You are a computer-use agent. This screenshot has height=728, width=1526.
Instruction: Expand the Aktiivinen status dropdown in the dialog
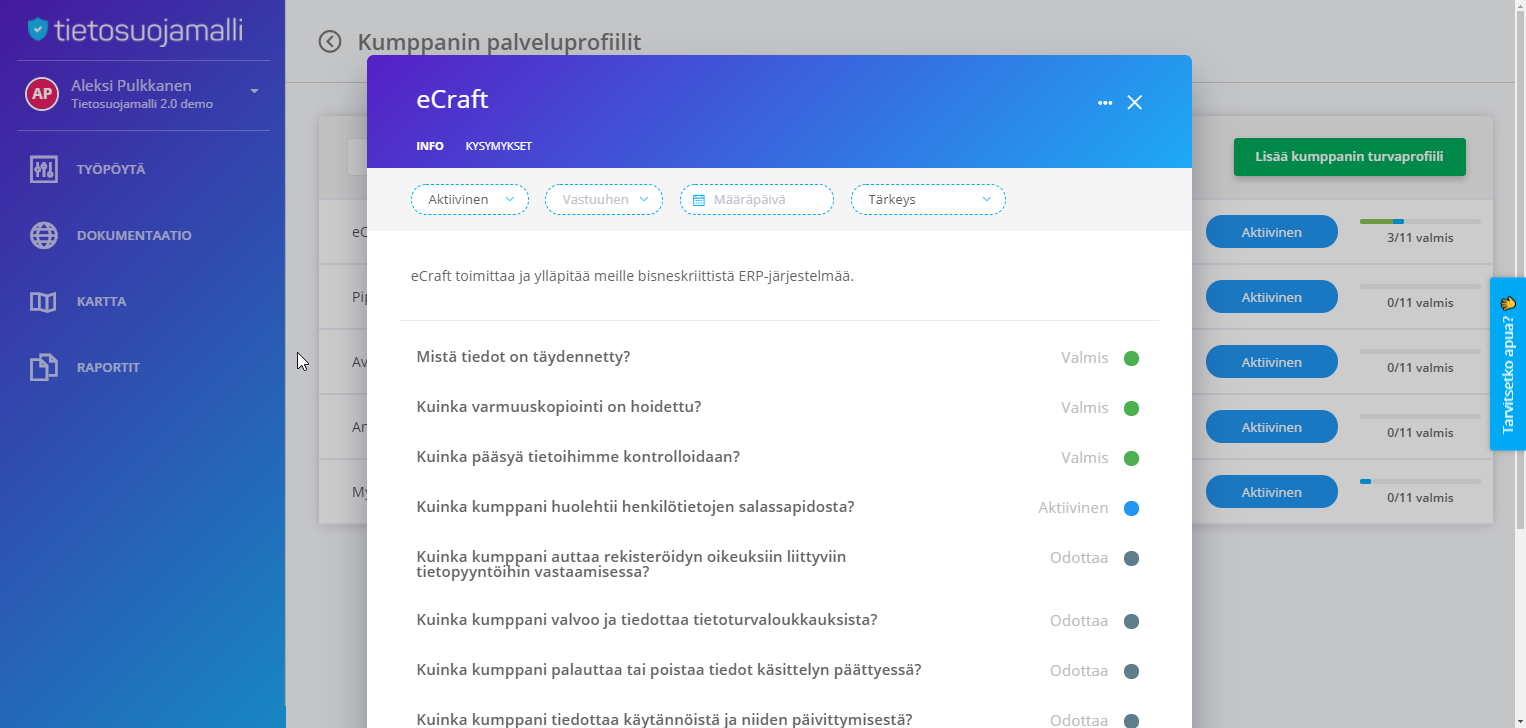pyautogui.click(x=470, y=200)
